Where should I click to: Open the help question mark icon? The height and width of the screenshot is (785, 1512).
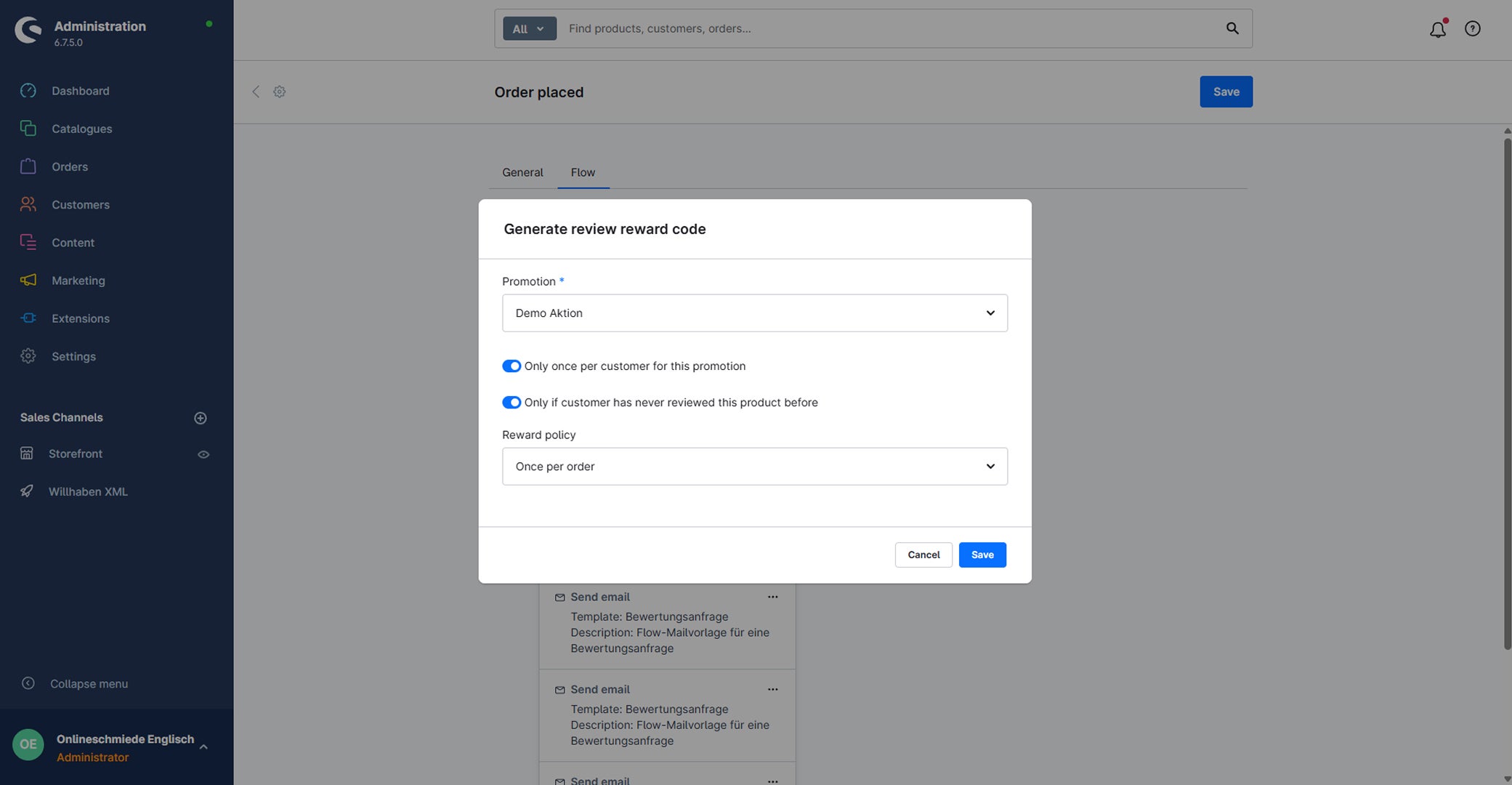tap(1472, 29)
